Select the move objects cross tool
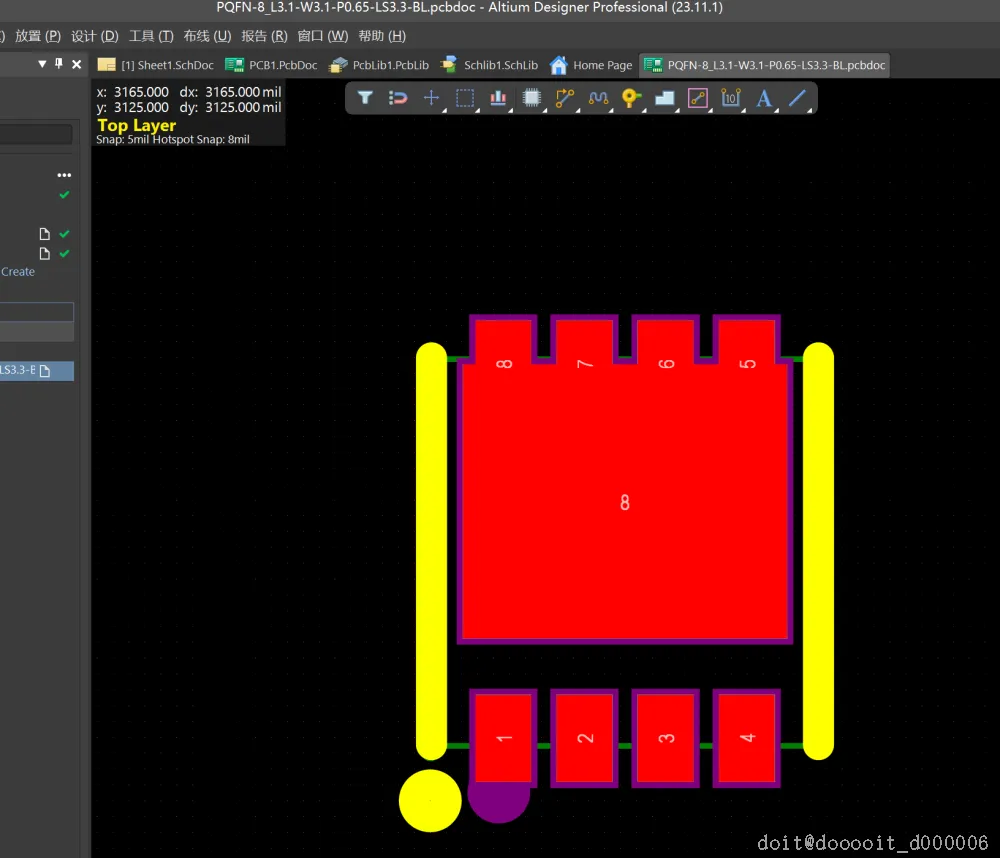 pyautogui.click(x=431, y=98)
